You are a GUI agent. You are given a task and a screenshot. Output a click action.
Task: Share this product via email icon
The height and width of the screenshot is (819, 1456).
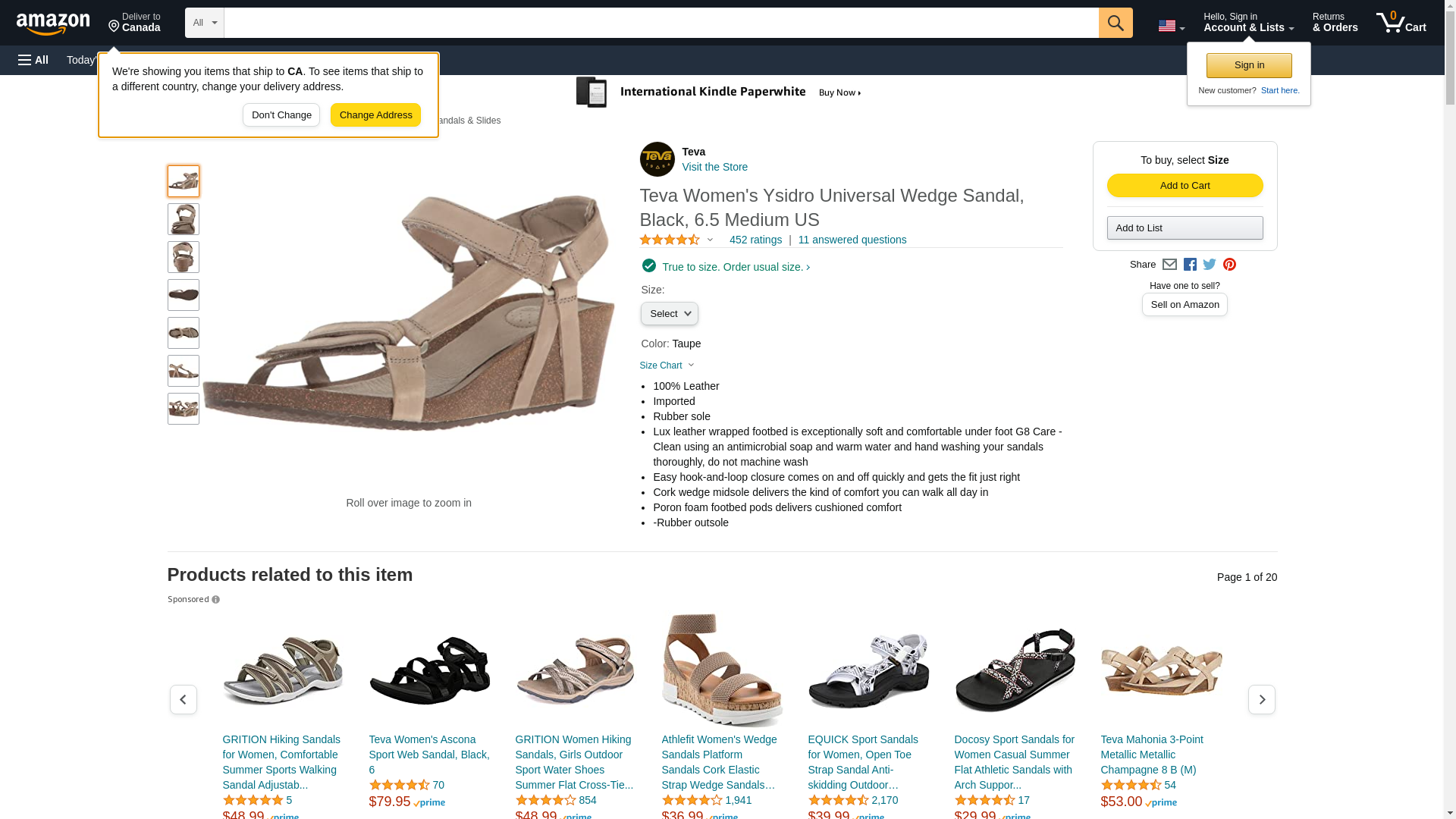(1169, 265)
